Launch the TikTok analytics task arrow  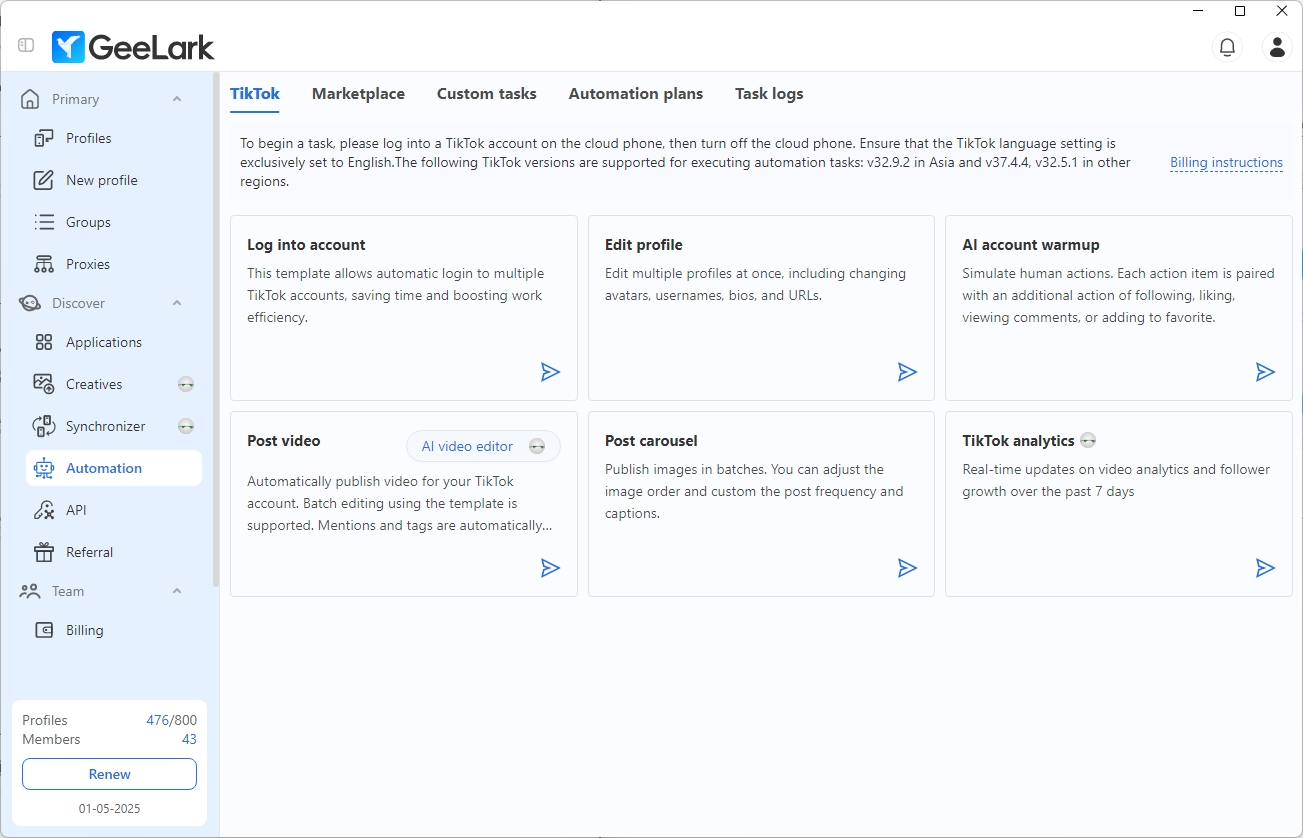(1265, 568)
